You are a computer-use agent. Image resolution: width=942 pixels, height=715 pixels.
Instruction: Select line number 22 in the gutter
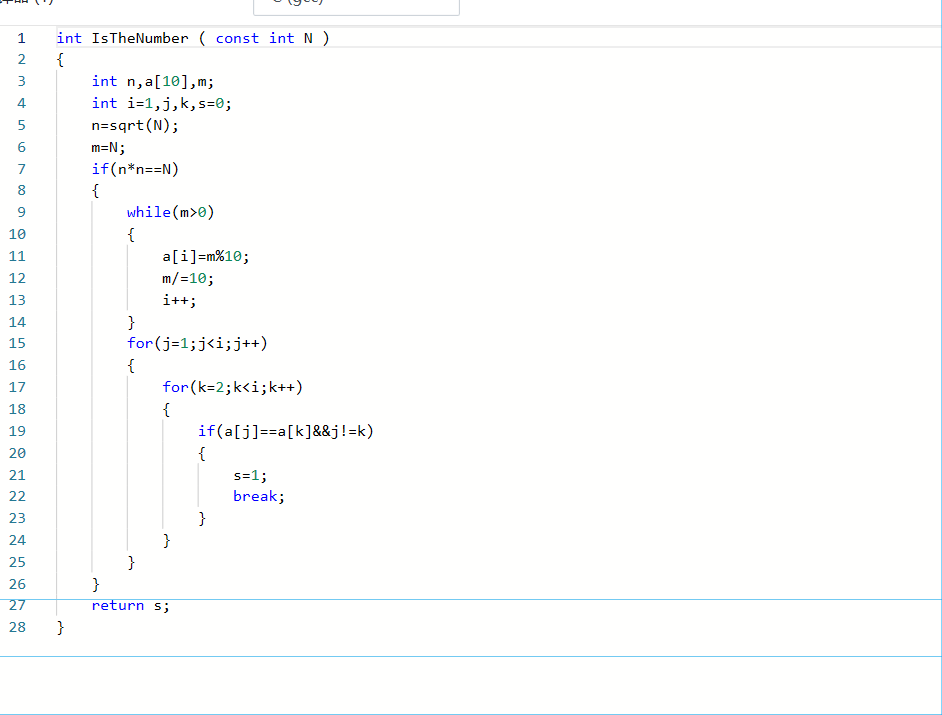[x=17, y=496]
